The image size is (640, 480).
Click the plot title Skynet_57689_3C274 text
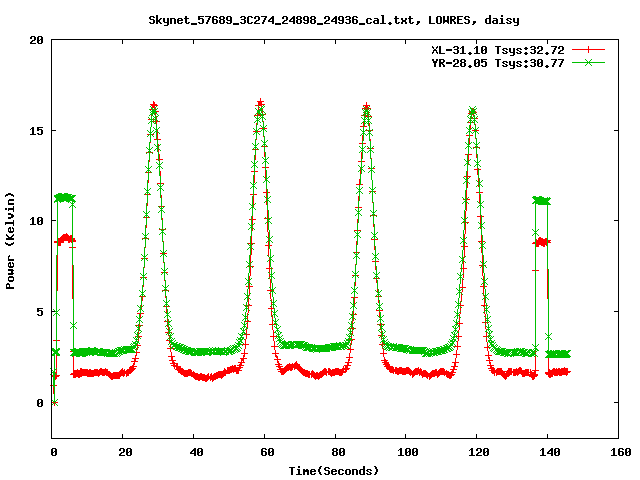(334, 20)
